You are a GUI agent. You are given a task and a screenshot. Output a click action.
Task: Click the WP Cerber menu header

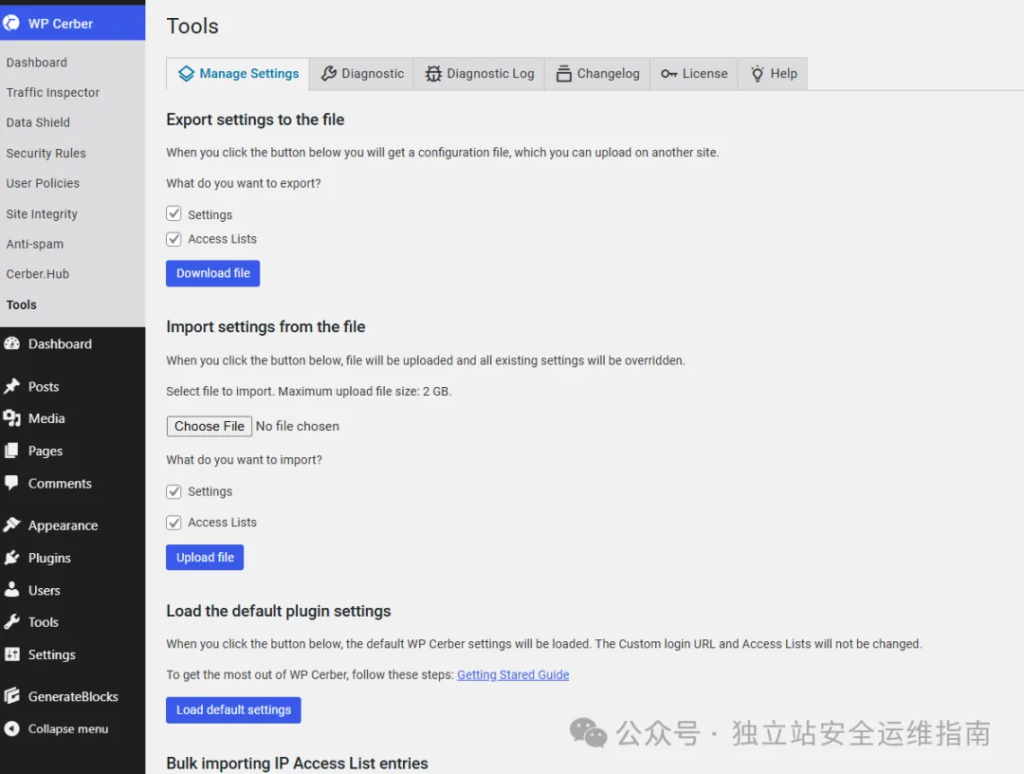[x=72, y=24]
